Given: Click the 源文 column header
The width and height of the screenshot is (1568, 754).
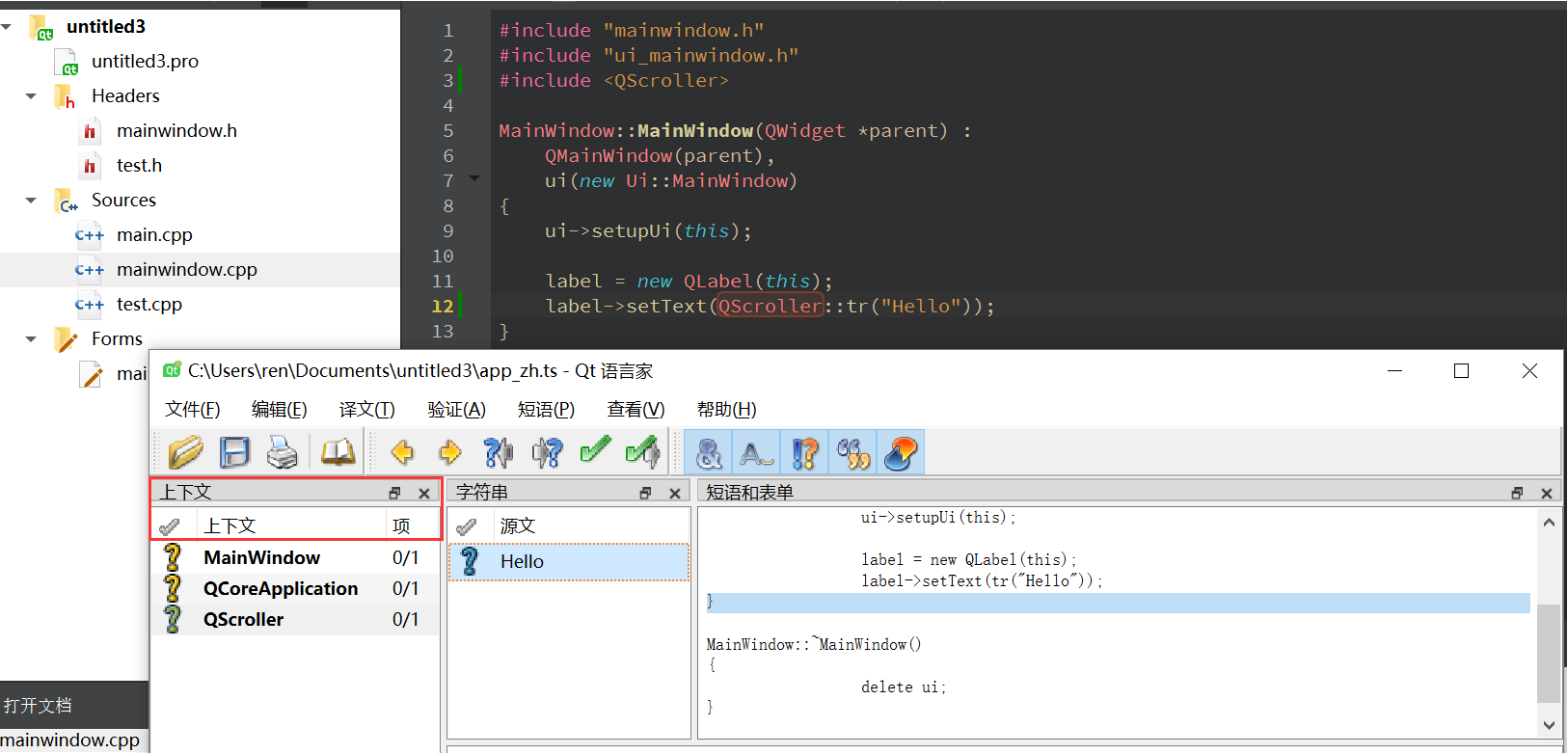Looking at the screenshot, I should (x=591, y=525).
